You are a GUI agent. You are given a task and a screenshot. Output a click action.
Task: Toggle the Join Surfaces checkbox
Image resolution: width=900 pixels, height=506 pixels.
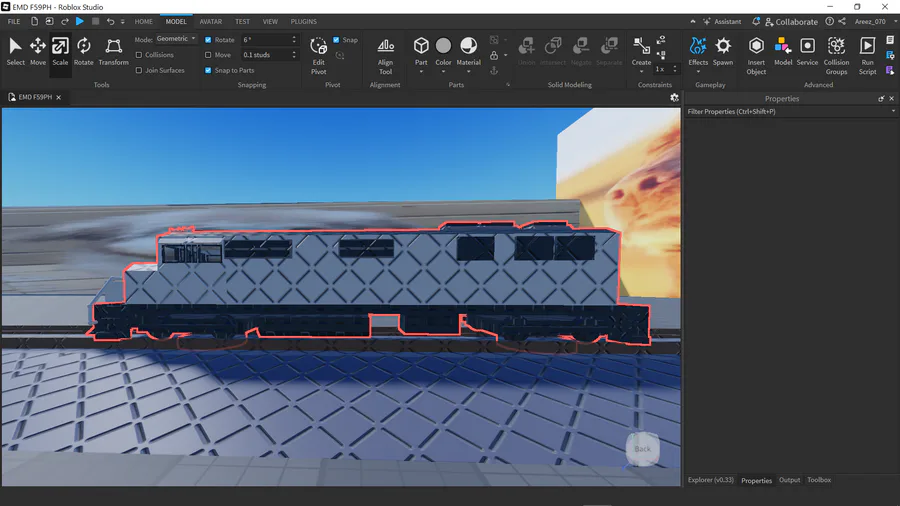tap(139, 70)
